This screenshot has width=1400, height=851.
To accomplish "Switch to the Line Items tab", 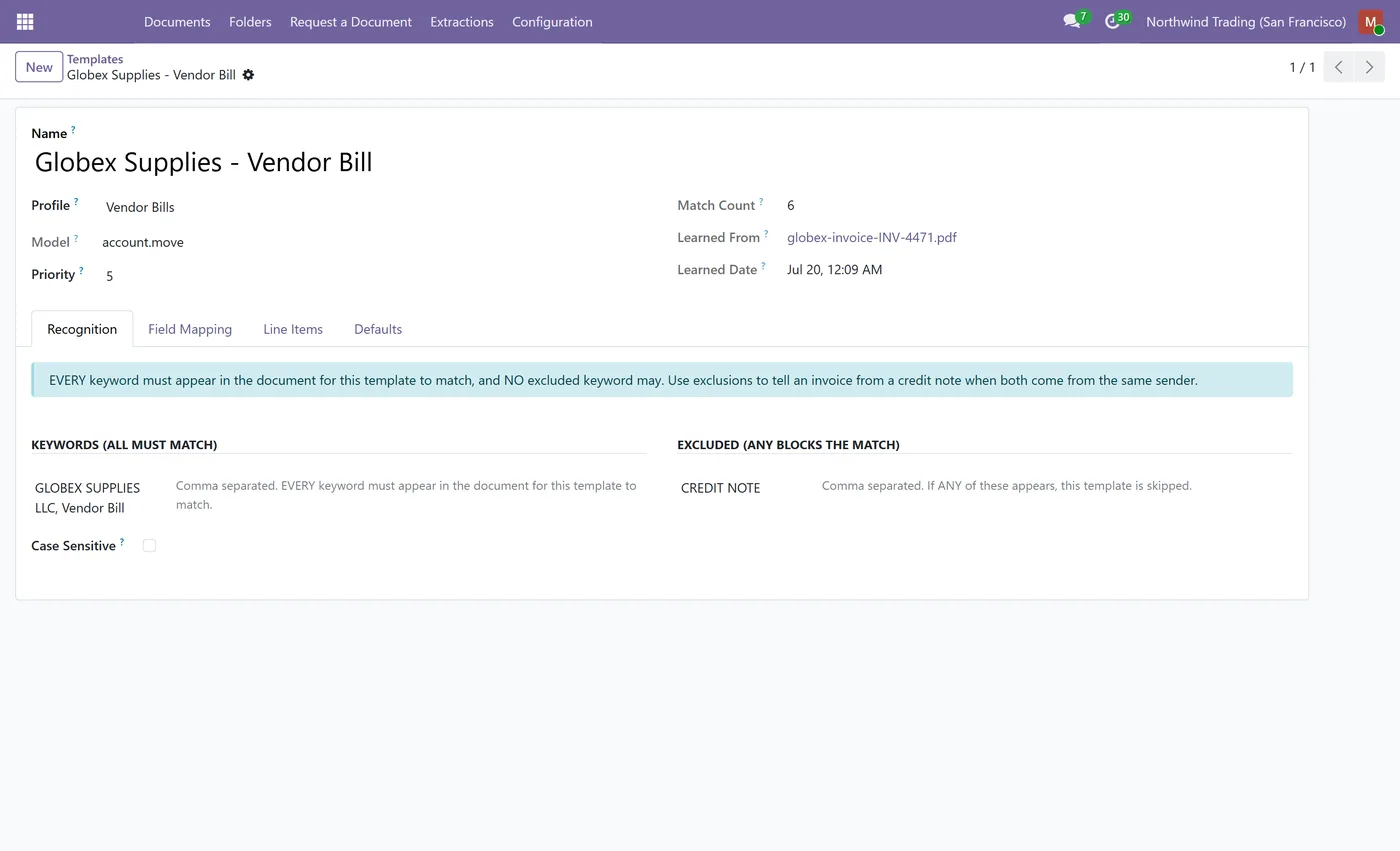I will [x=293, y=329].
